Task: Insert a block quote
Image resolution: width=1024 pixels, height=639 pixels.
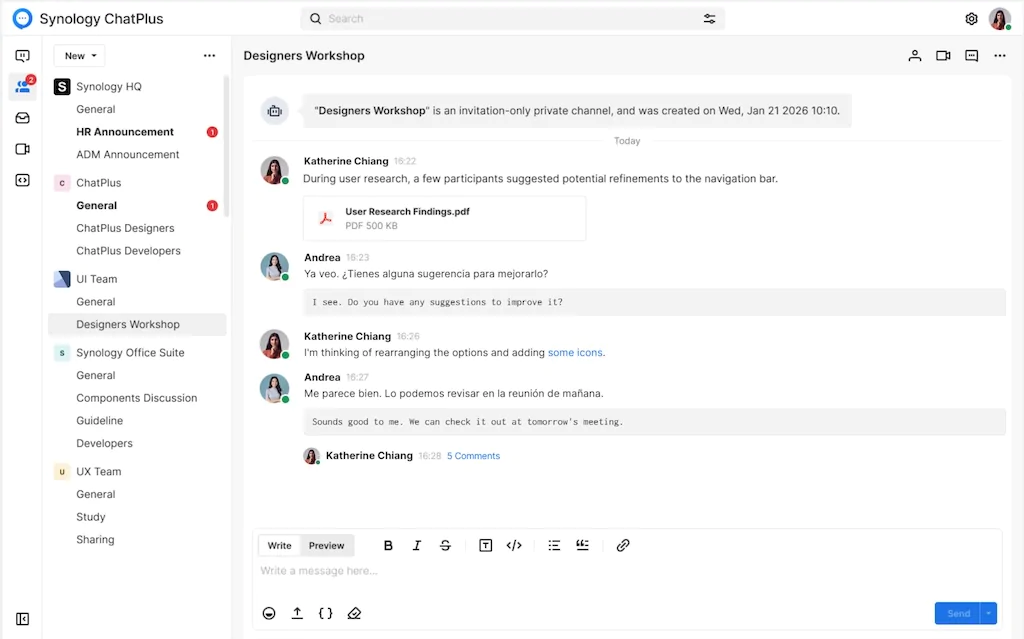Action: 583,546
